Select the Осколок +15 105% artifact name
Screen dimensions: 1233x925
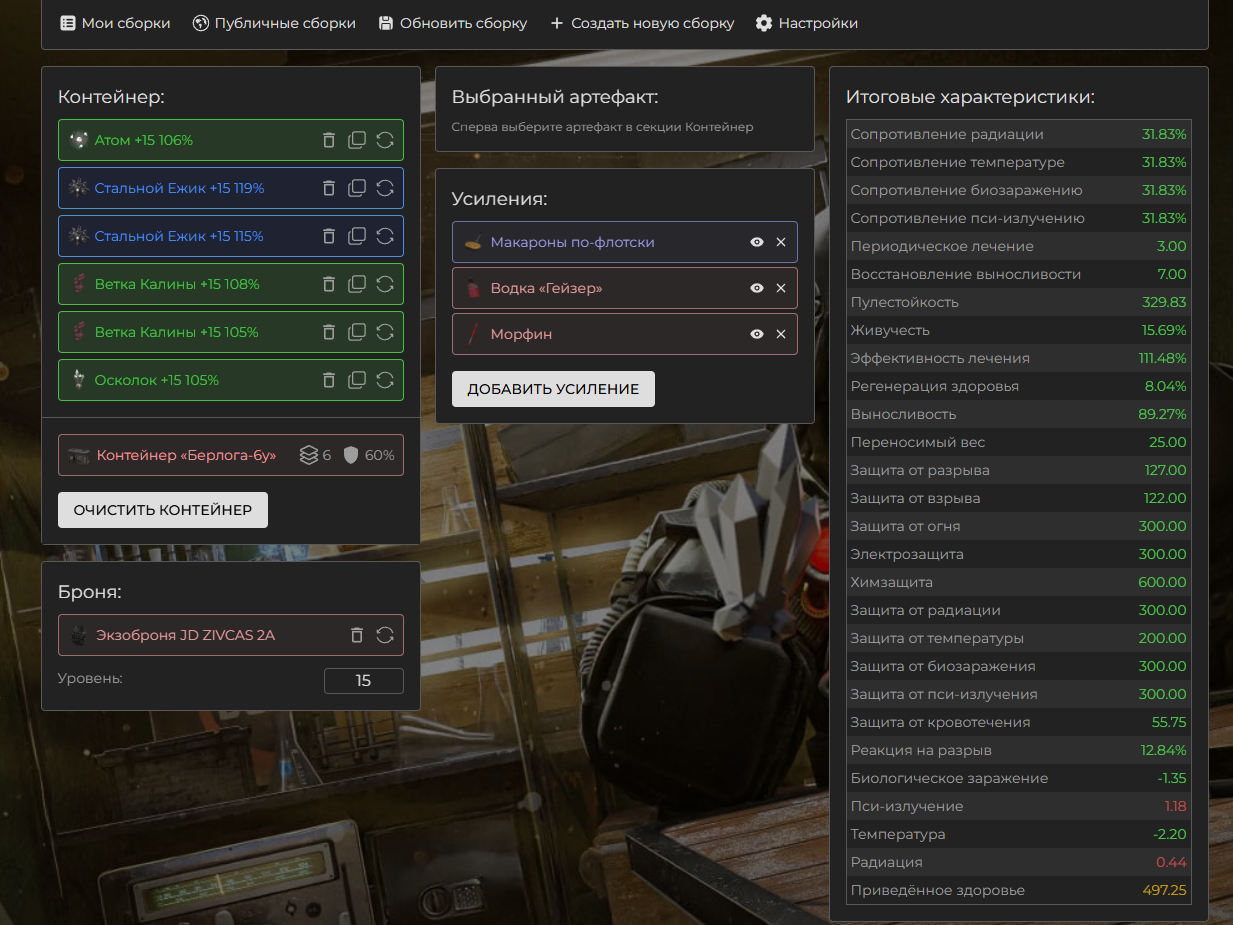pyautogui.click(x=157, y=380)
